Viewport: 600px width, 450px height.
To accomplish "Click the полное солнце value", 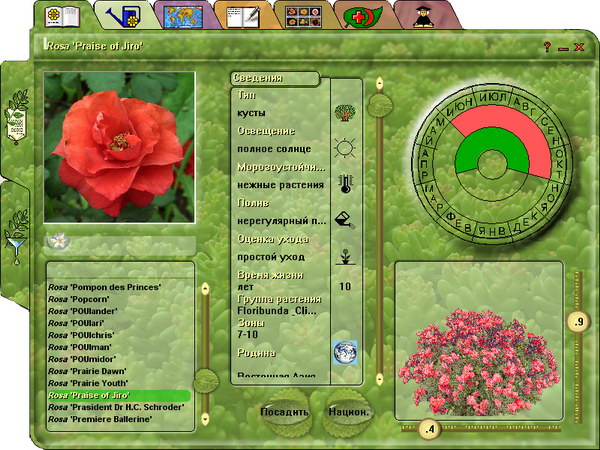I will coord(274,149).
